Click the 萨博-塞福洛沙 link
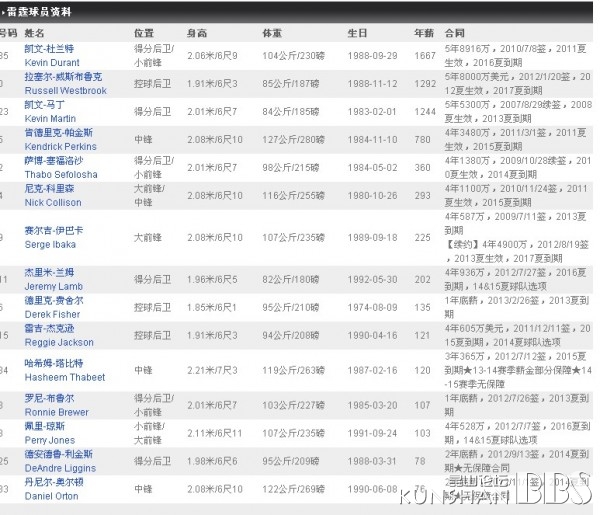The height and width of the screenshot is (515, 600). [x=54, y=160]
